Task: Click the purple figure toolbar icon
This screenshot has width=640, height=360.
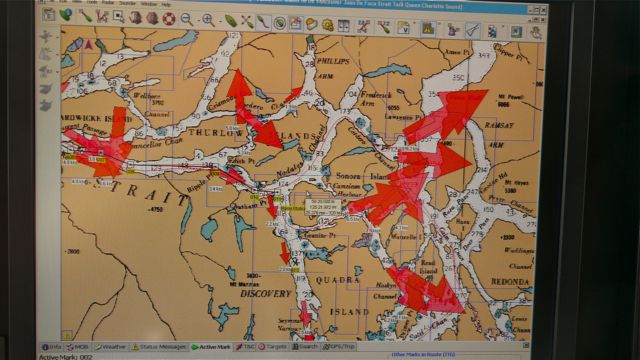Action: tap(452, 29)
